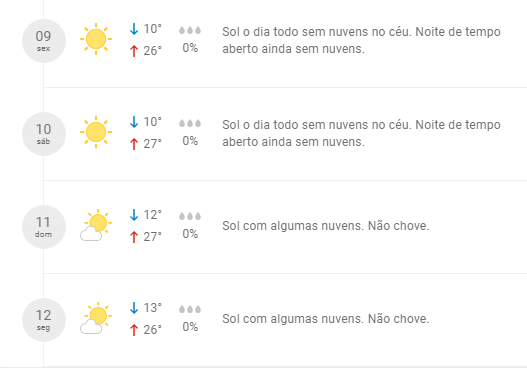Click the day 09 forecast description text
Viewport: 527px width, 368px height.
(361, 40)
